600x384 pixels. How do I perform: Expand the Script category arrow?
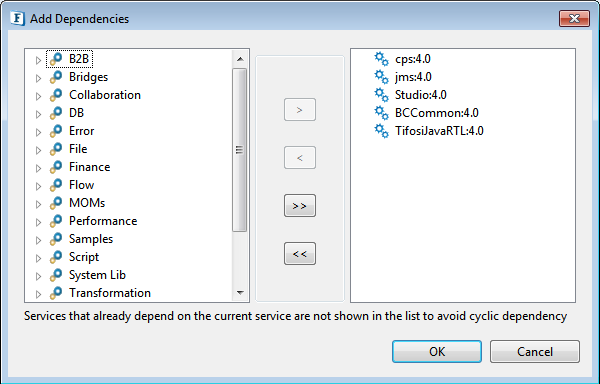38,258
